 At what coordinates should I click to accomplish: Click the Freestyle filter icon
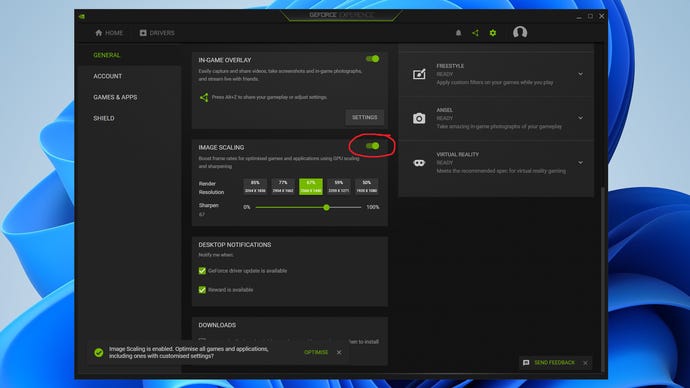click(x=419, y=74)
